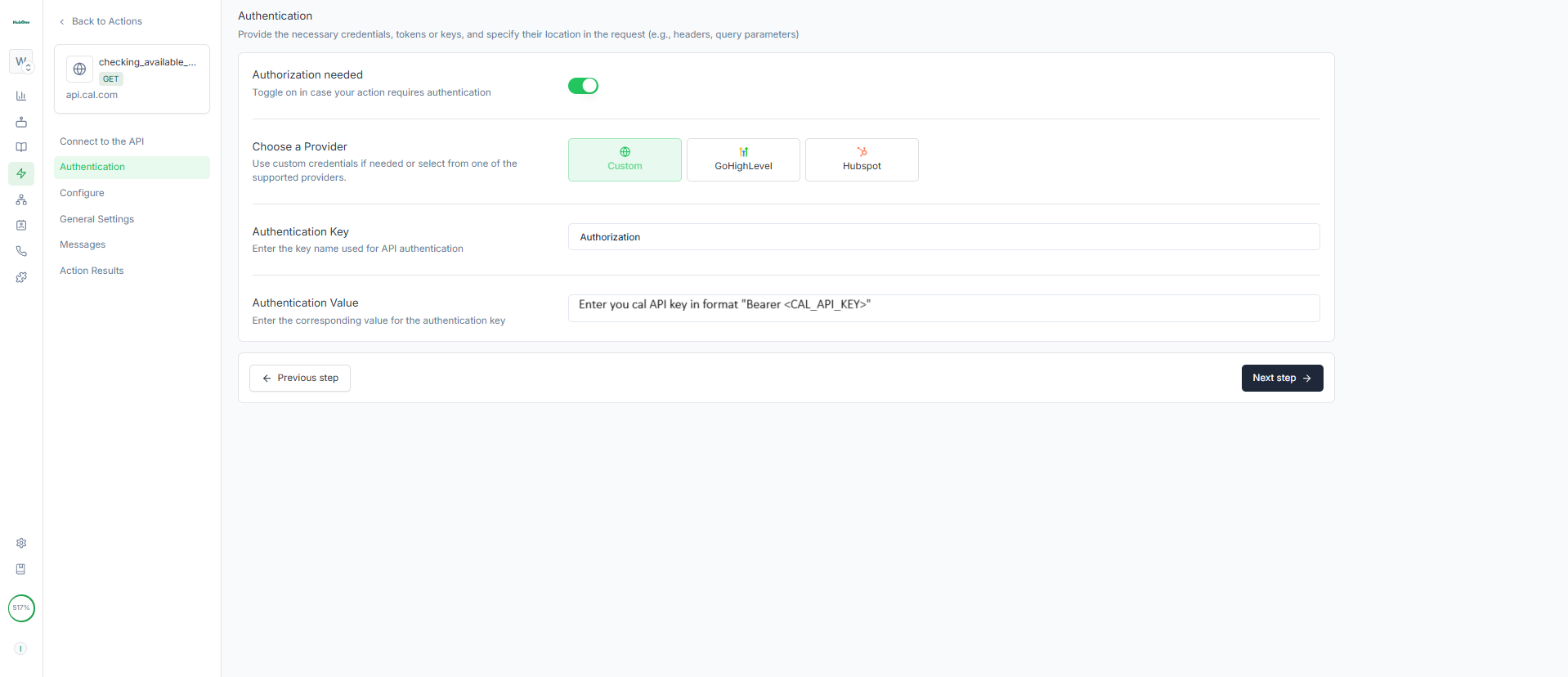Select the lightning bolt Actions icon

[21, 173]
